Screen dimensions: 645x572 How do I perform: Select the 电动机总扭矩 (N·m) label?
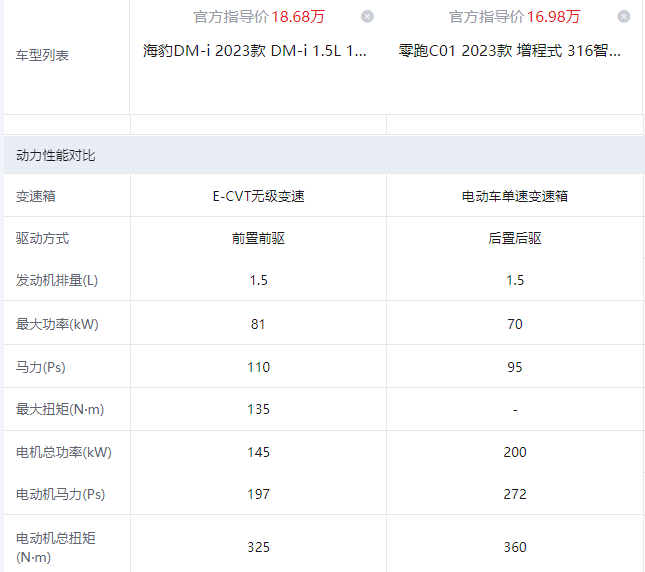tap(56, 547)
